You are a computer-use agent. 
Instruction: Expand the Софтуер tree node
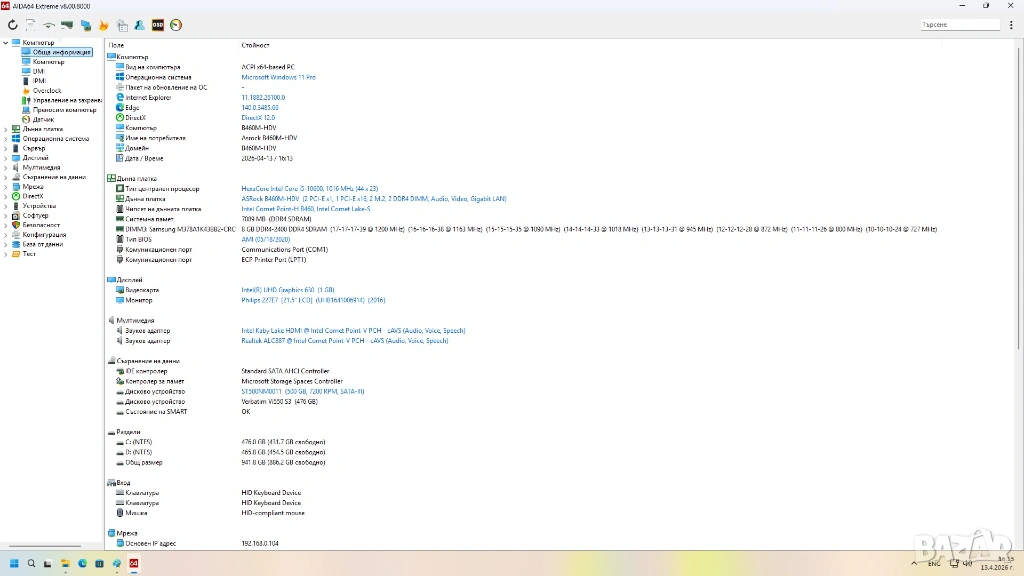6,216
